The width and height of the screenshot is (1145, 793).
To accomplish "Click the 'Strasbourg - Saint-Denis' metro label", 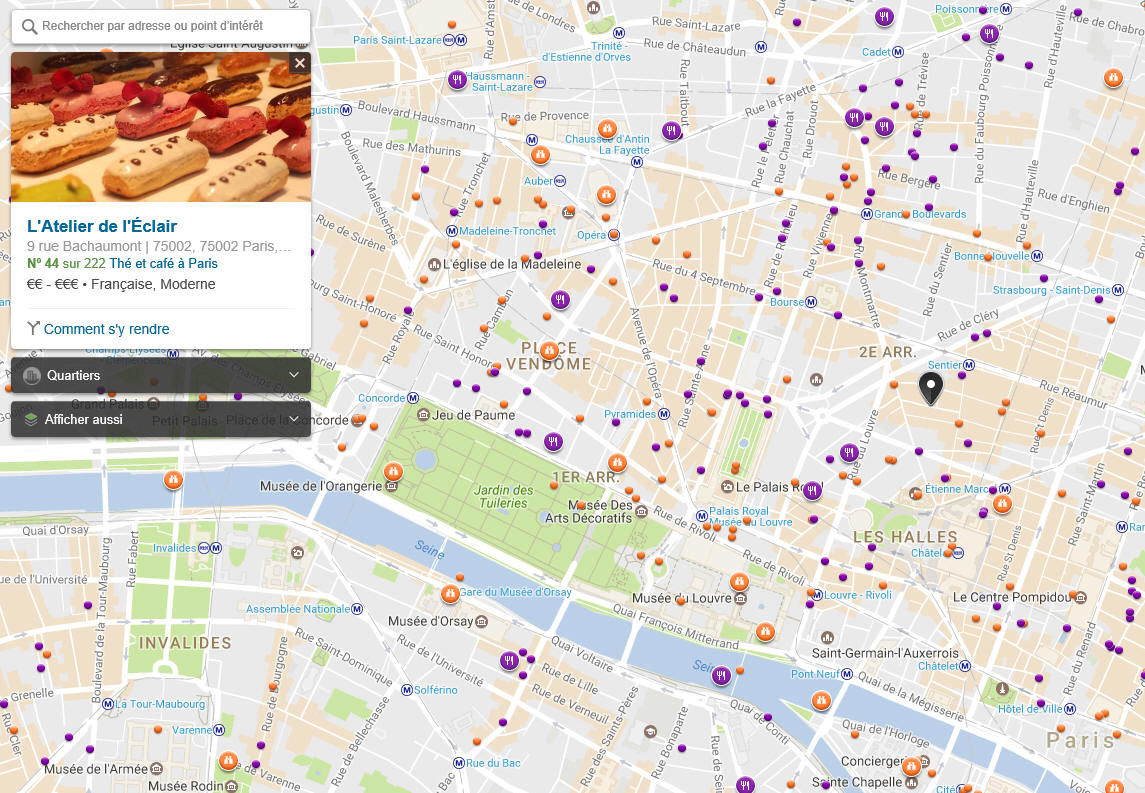I will (x=1052, y=290).
